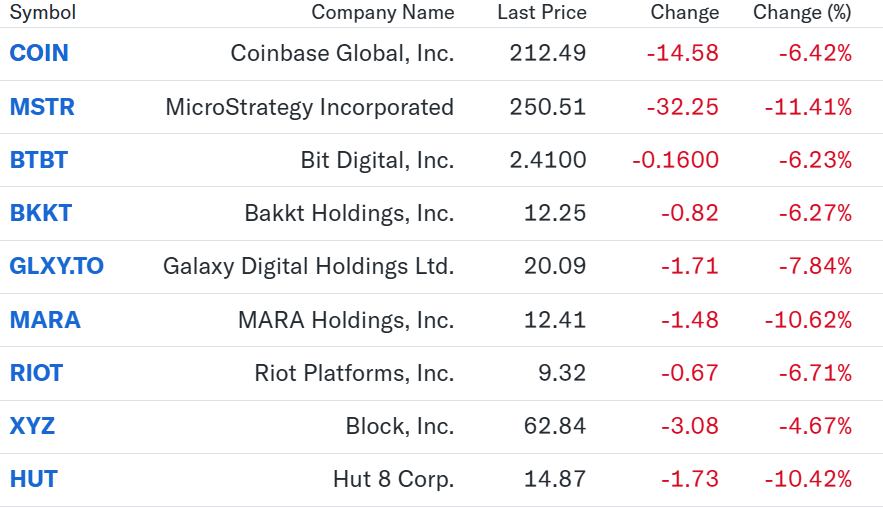This screenshot has width=883, height=508.
Task: Select the Coinbase Global, Inc. company name
Action: click(x=342, y=54)
